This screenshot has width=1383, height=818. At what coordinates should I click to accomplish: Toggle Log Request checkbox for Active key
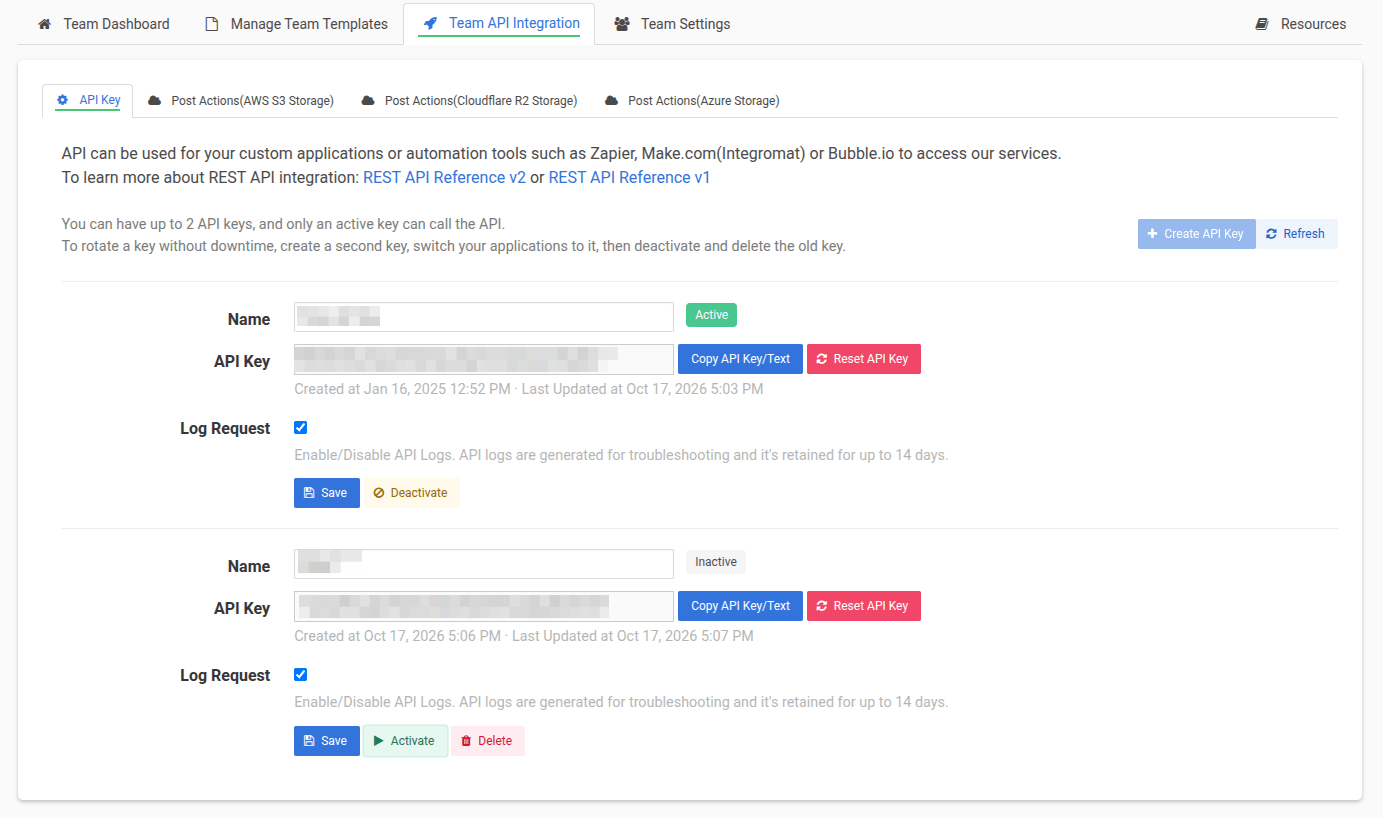point(301,427)
